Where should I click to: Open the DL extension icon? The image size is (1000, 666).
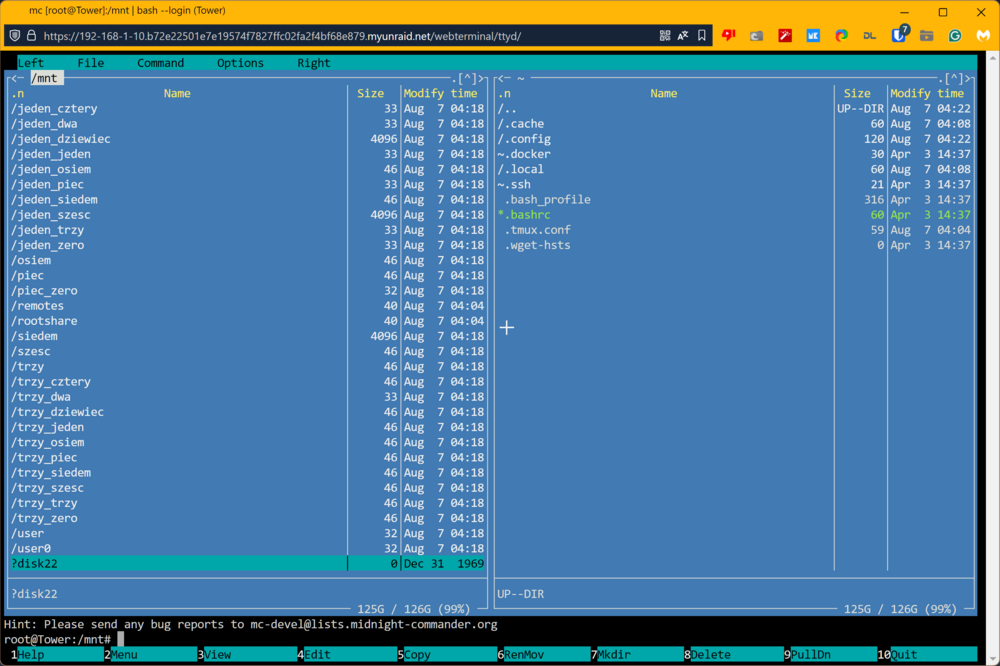pos(869,36)
